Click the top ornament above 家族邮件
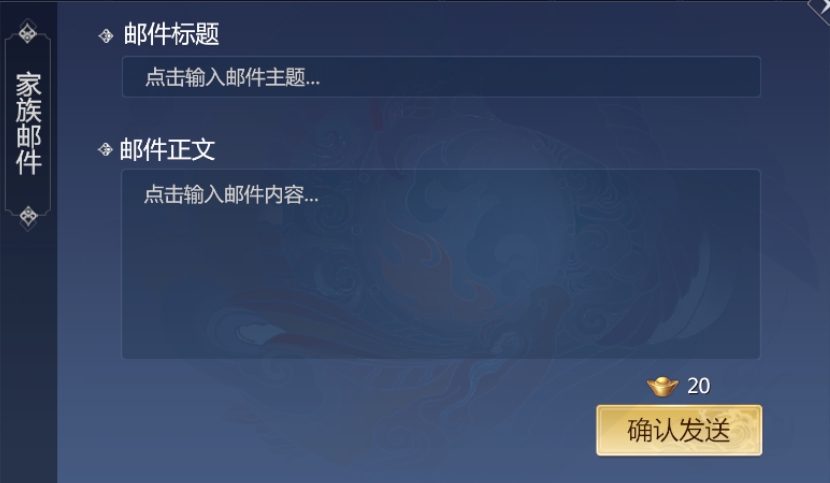 28,33
